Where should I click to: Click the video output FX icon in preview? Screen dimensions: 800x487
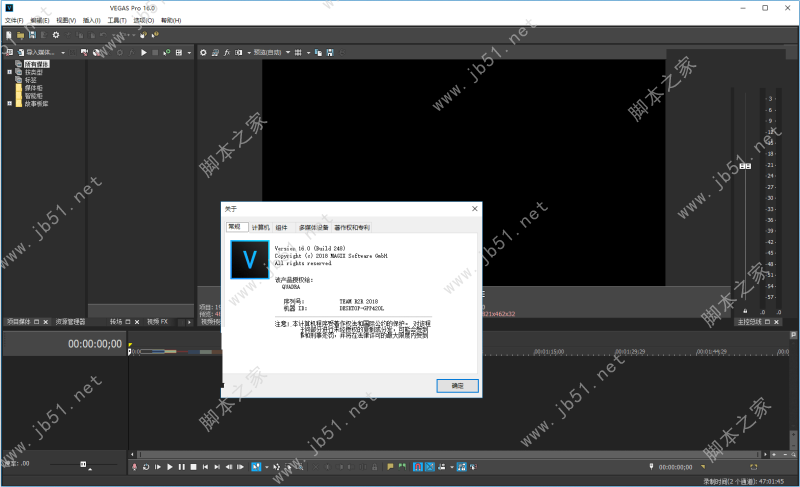click(227, 53)
